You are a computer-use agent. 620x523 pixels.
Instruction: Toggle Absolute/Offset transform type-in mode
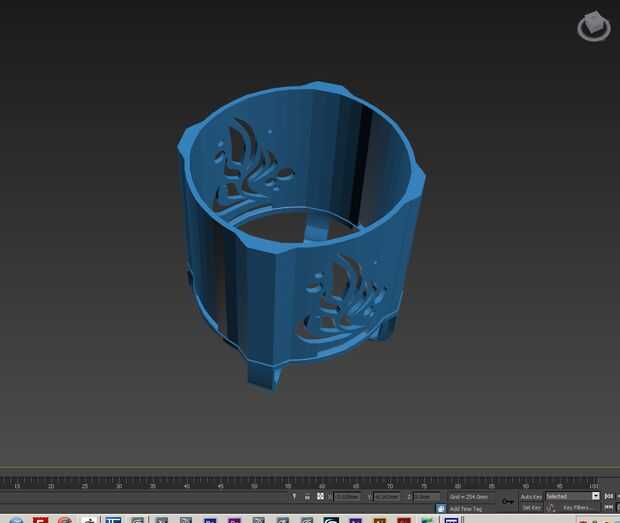pos(320,496)
